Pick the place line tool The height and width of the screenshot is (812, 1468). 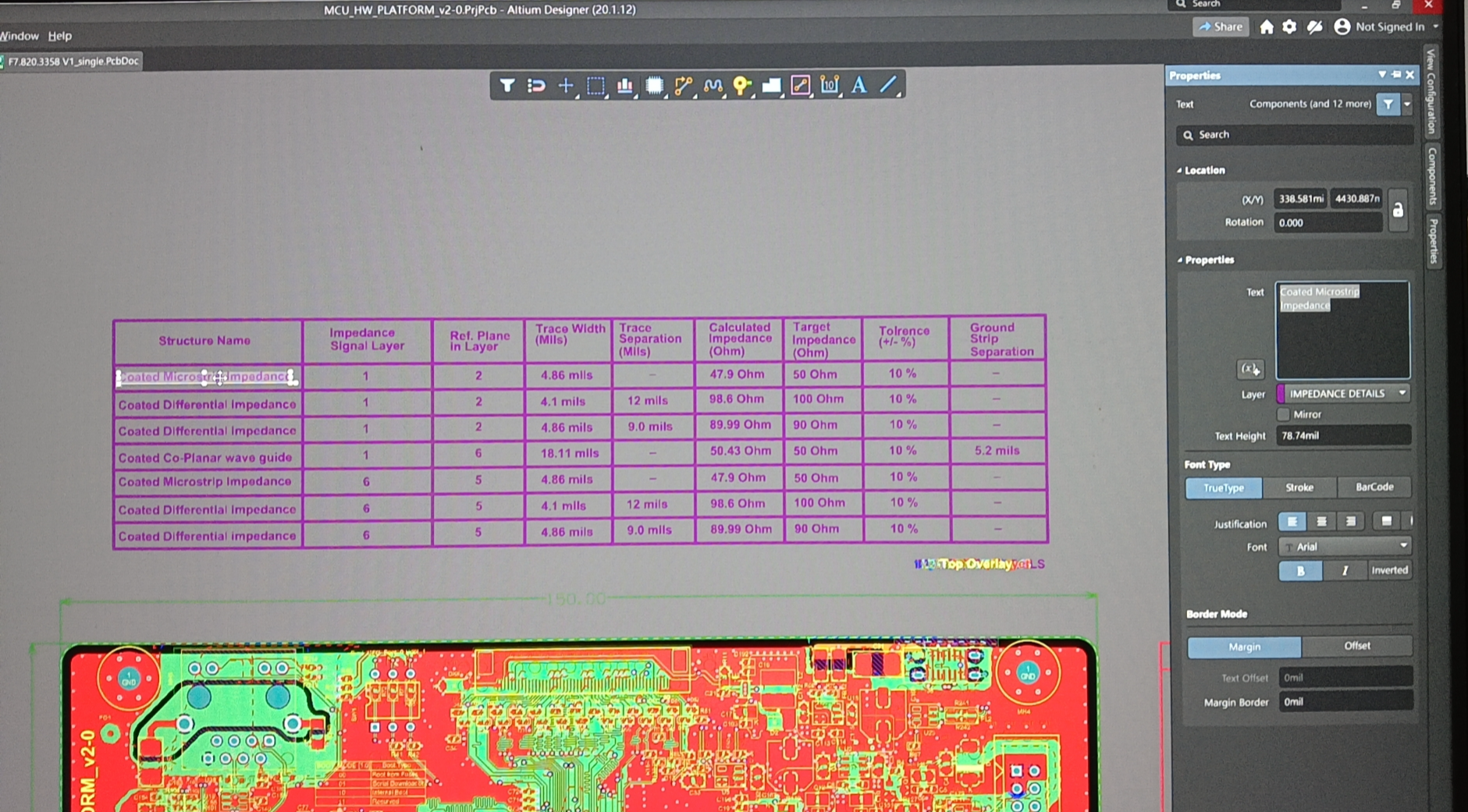[x=888, y=86]
